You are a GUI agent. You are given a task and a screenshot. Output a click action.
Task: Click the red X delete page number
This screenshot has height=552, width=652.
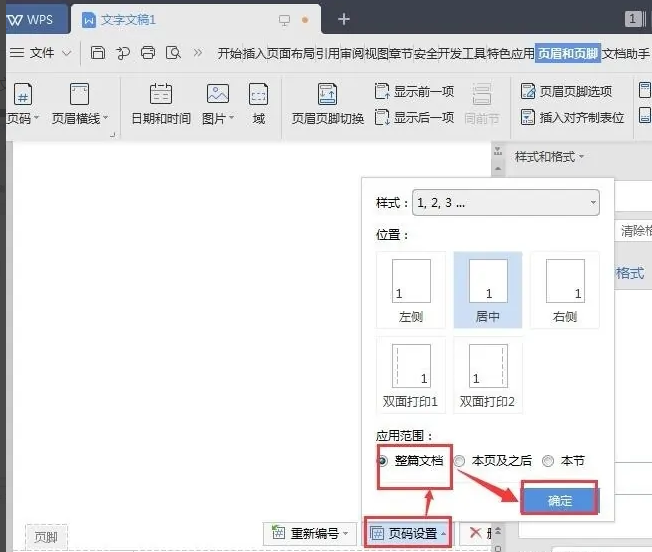(x=475, y=533)
